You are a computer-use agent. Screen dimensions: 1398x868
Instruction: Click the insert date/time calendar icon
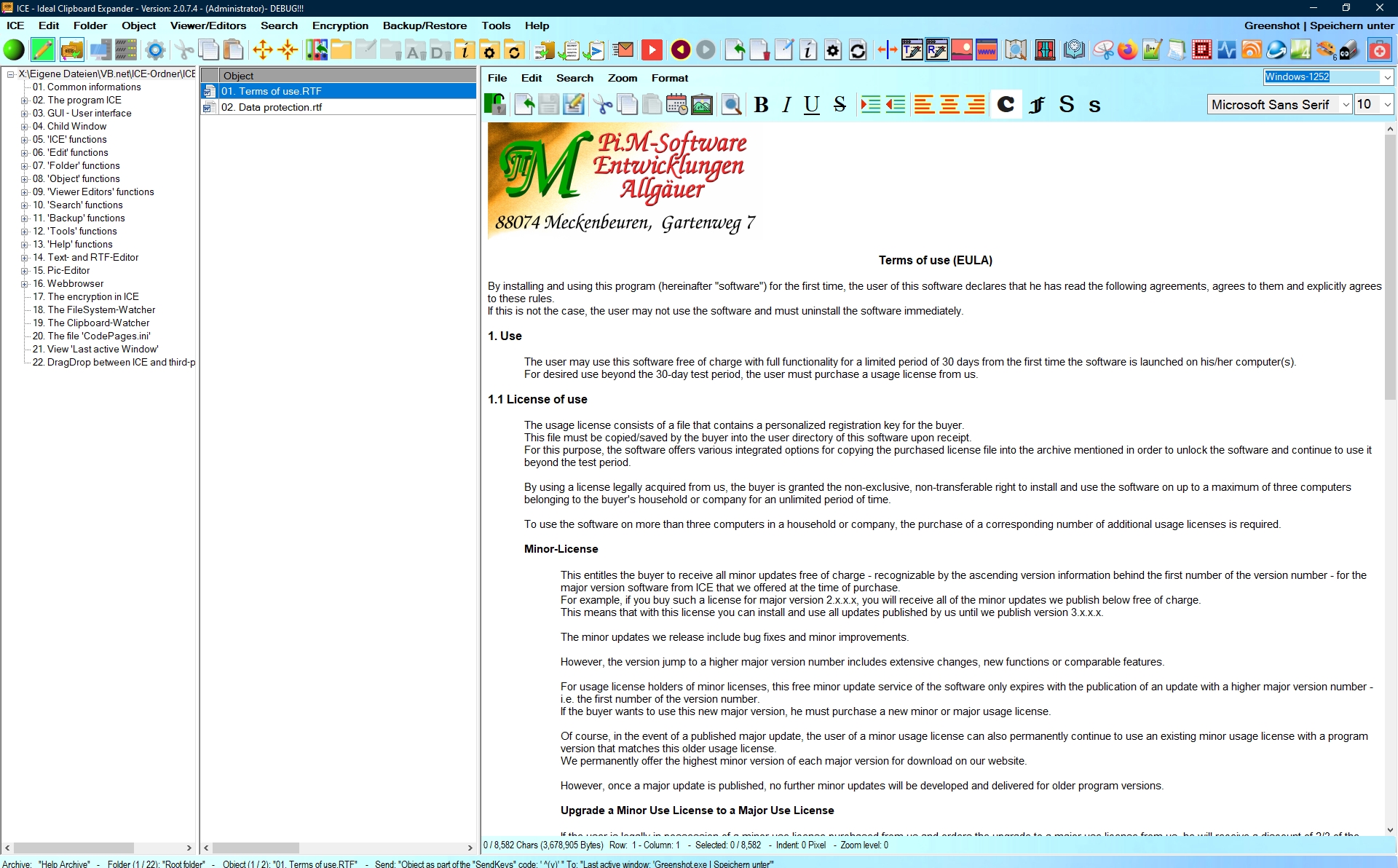(x=676, y=105)
